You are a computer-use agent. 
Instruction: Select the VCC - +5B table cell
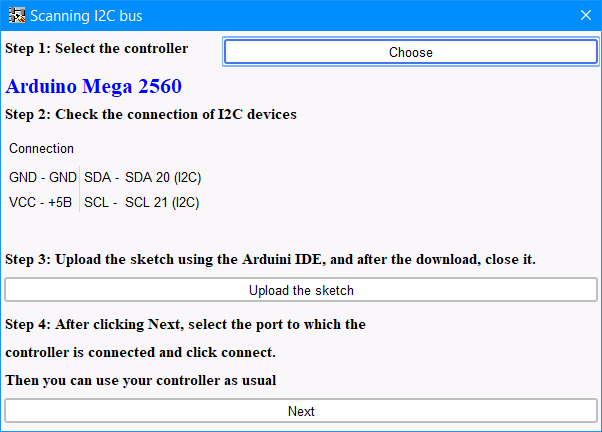click(40, 202)
